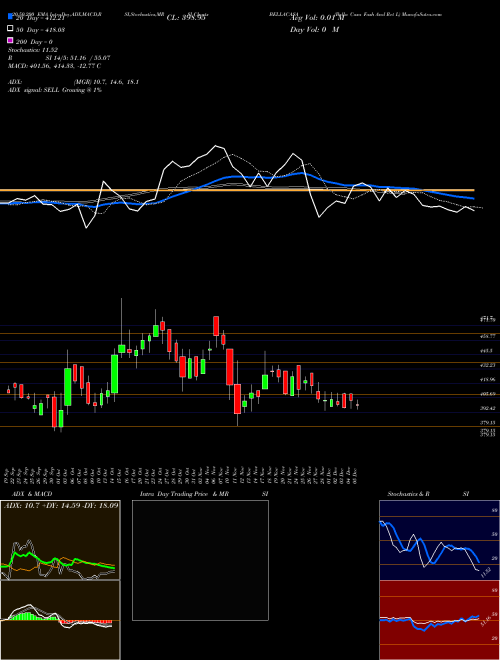
Task: Click the 432.23 price axis label
Action: pos(488,365)
